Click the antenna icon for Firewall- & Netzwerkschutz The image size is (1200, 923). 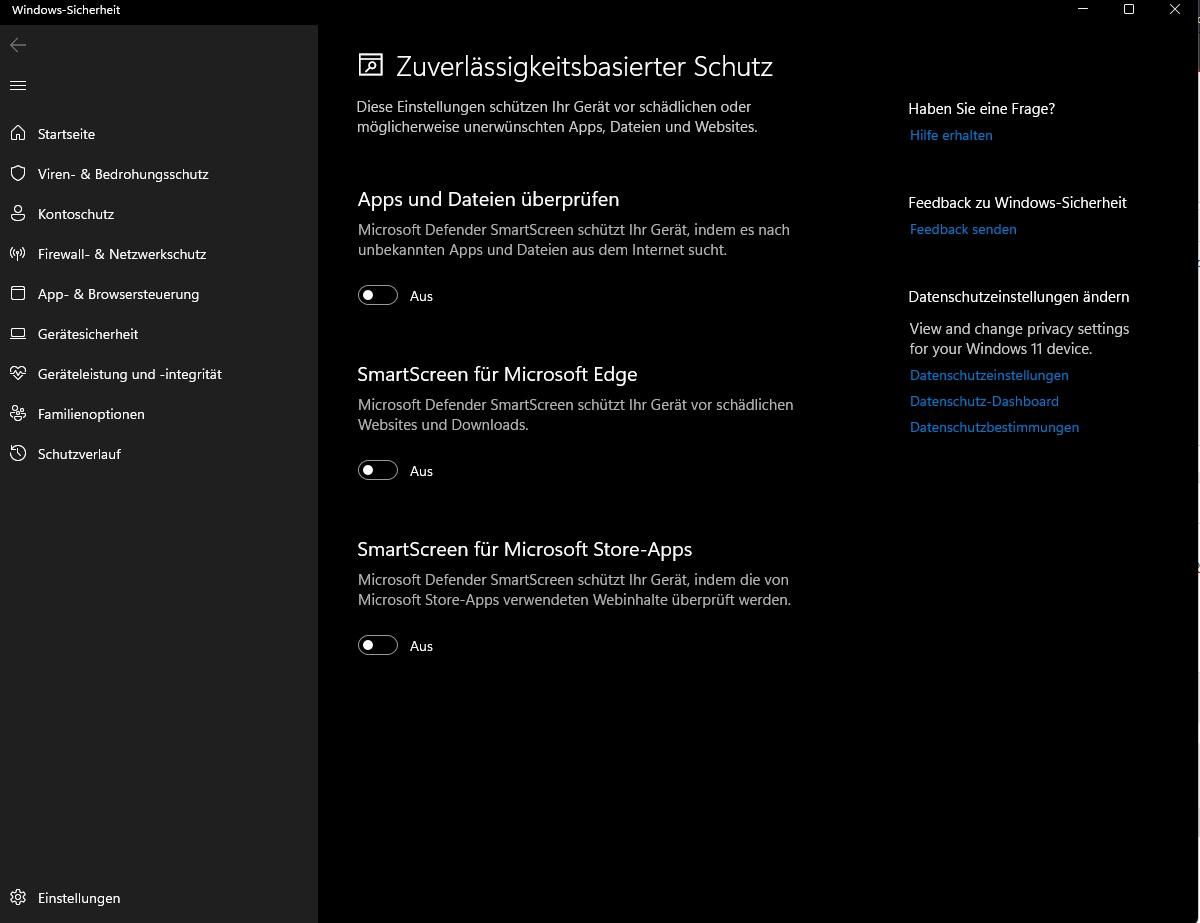click(x=18, y=253)
